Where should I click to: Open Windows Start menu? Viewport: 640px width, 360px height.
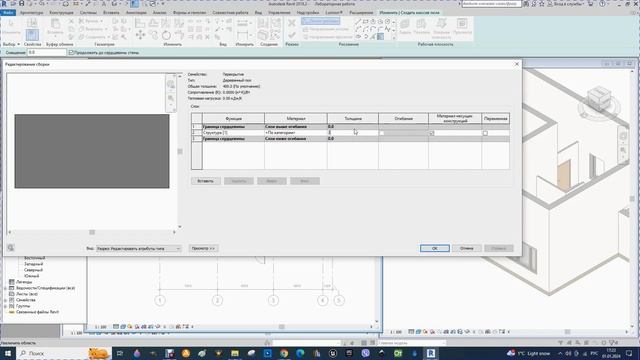(x=8, y=353)
